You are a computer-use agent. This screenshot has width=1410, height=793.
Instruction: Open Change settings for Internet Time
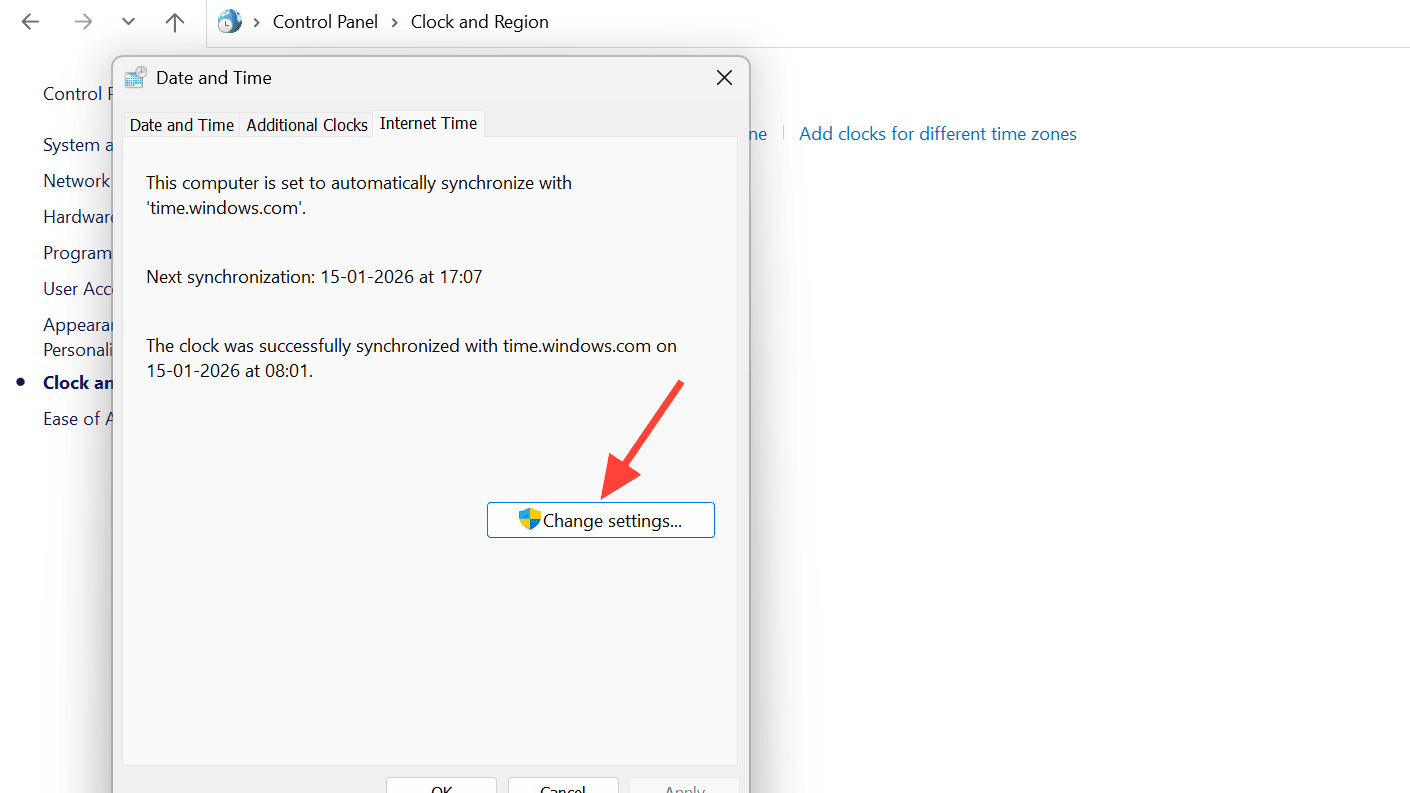pos(600,519)
